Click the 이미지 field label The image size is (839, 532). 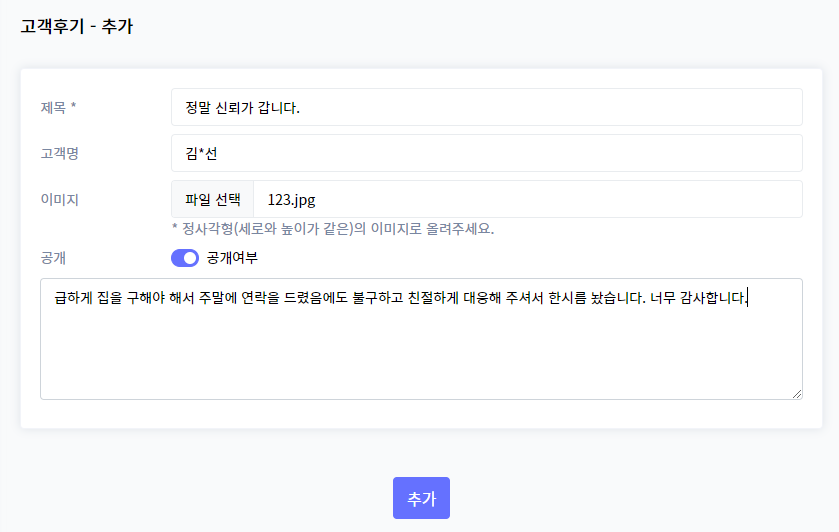coord(59,200)
